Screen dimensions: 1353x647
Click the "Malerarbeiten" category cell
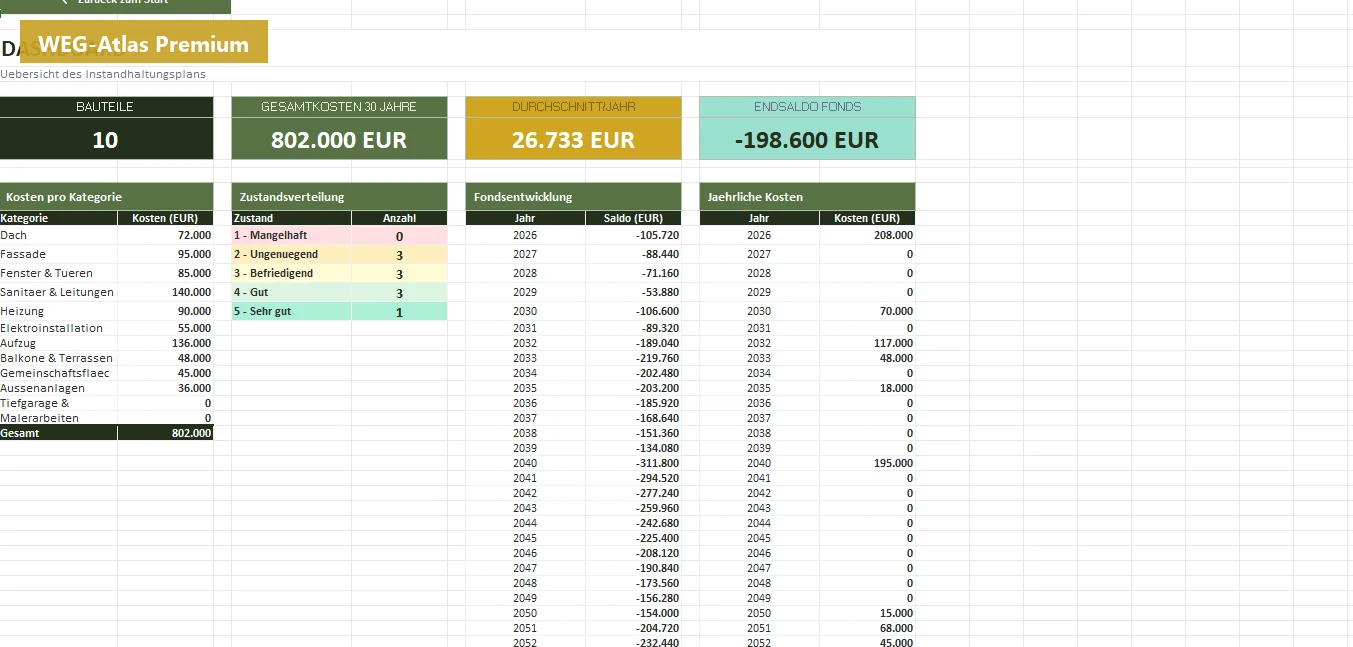coord(58,418)
